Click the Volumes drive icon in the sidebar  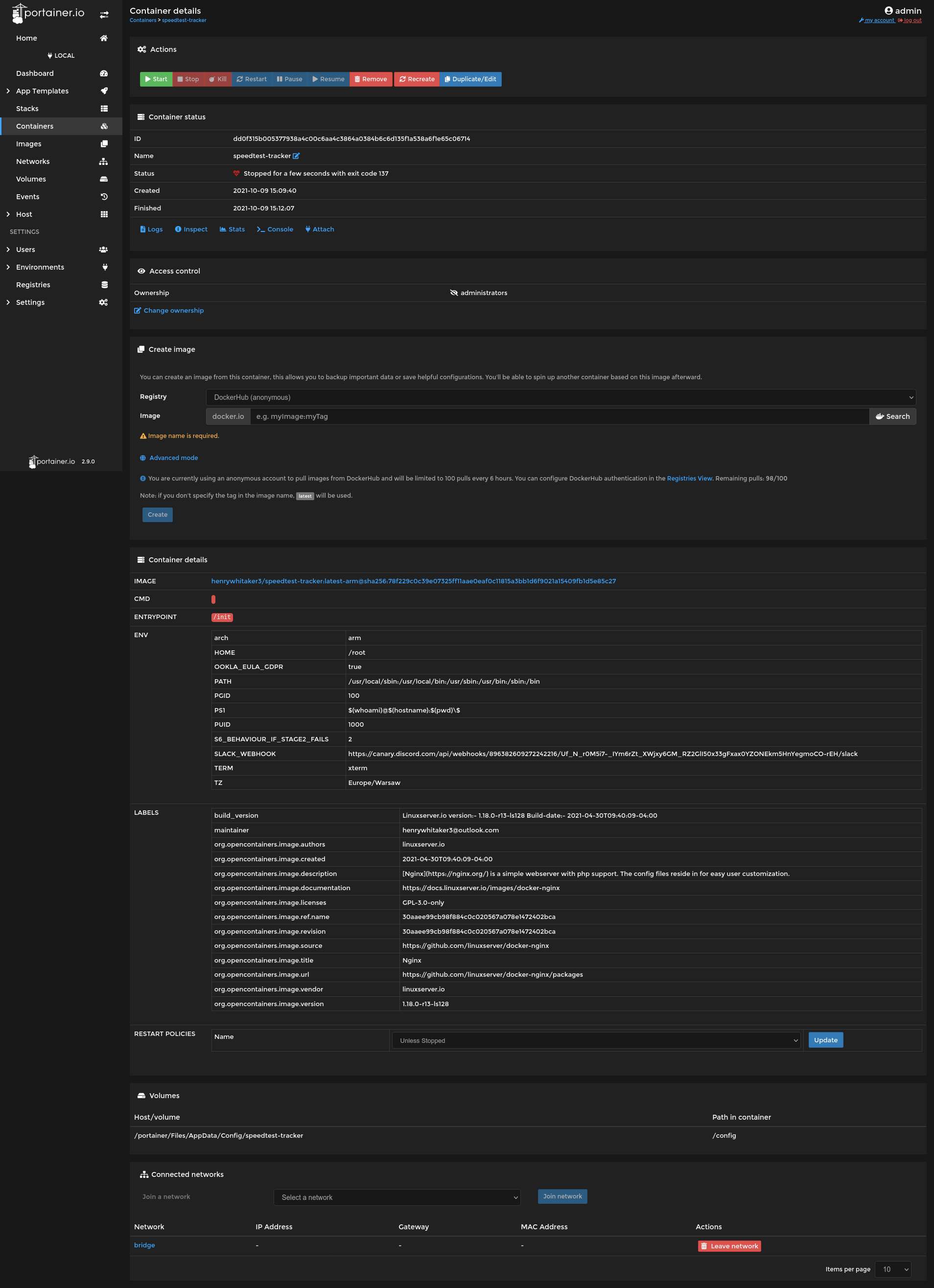103,179
